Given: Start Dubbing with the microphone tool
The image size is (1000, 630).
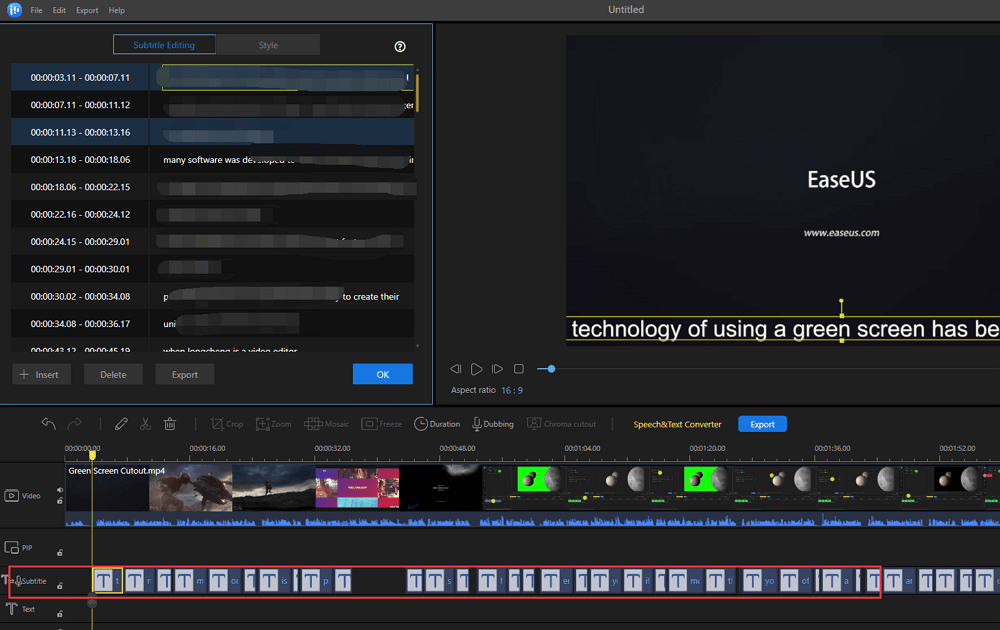Looking at the screenshot, I should pyautogui.click(x=492, y=424).
